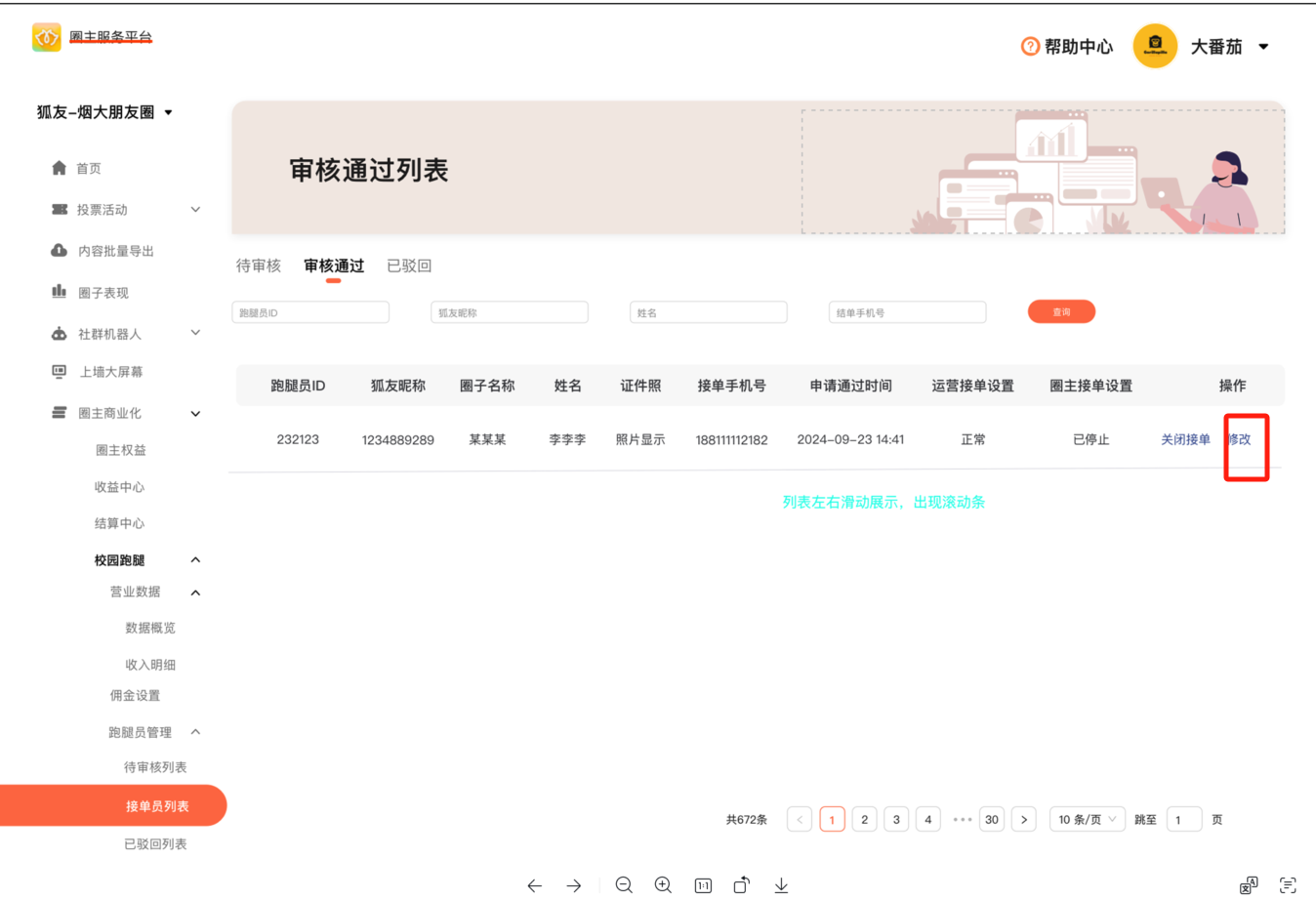Rotate the image using the rotate icon
1316x900 pixels.
click(742, 884)
